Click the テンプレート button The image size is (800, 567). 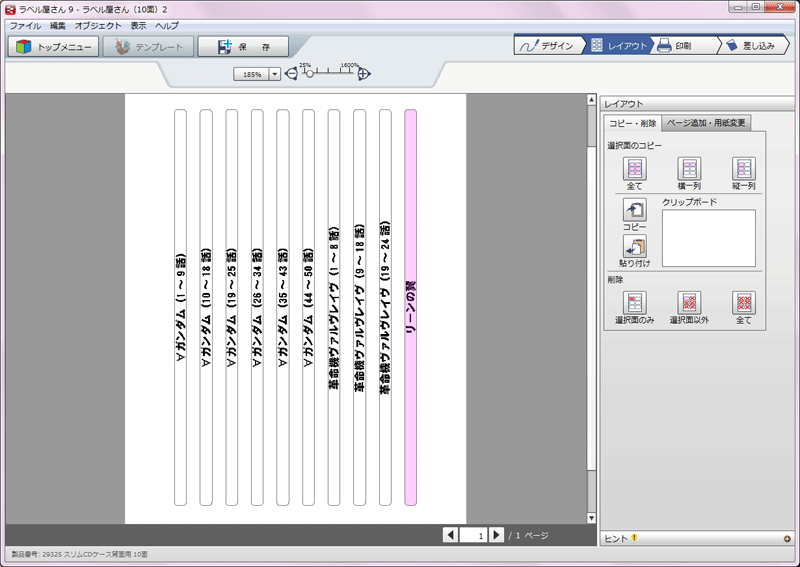coord(148,47)
